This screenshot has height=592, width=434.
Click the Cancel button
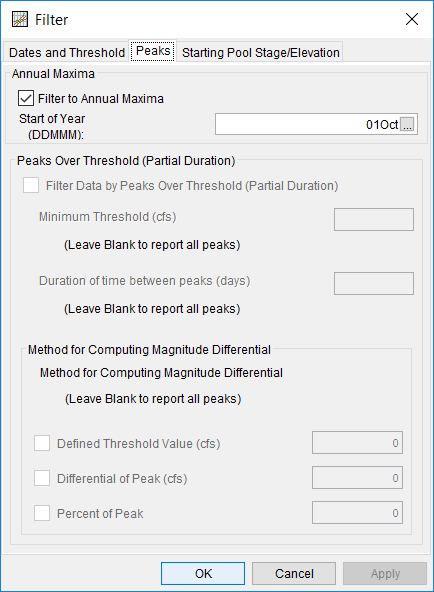point(294,574)
